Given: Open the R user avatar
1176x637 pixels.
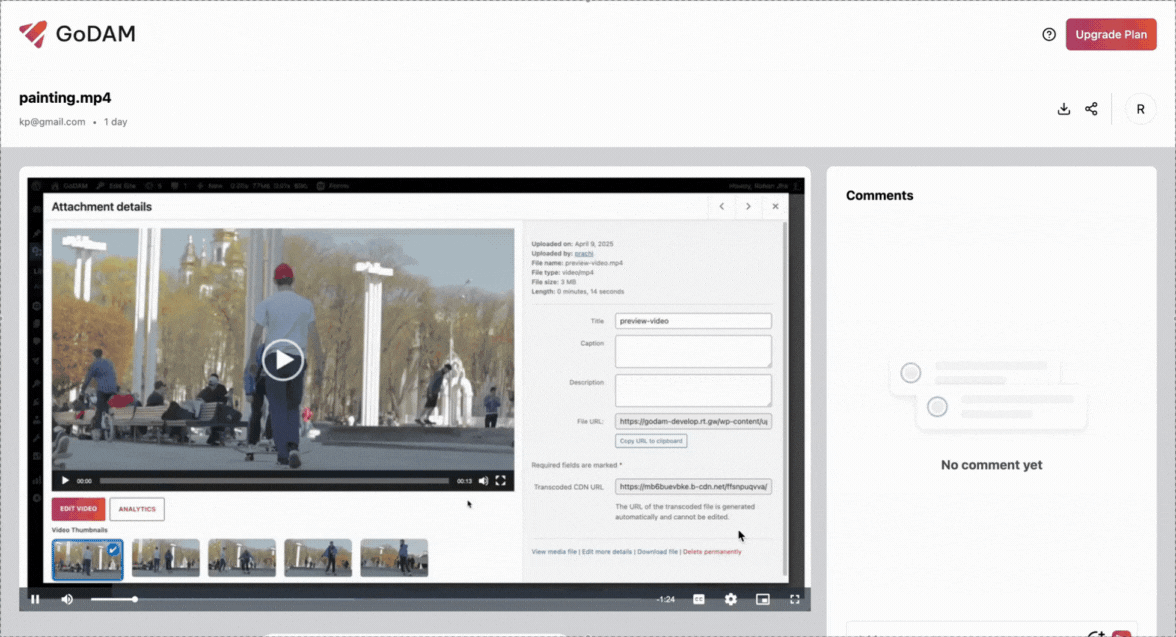Looking at the screenshot, I should 1140,109.
